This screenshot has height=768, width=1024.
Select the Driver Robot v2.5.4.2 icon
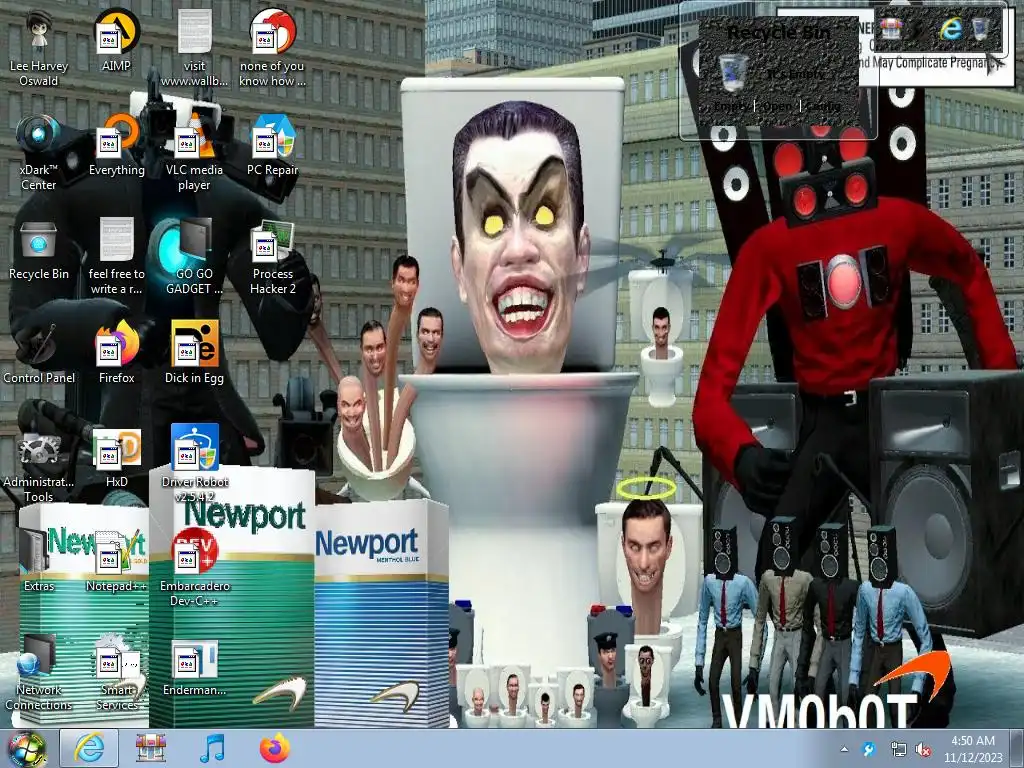tap(194, 464)
